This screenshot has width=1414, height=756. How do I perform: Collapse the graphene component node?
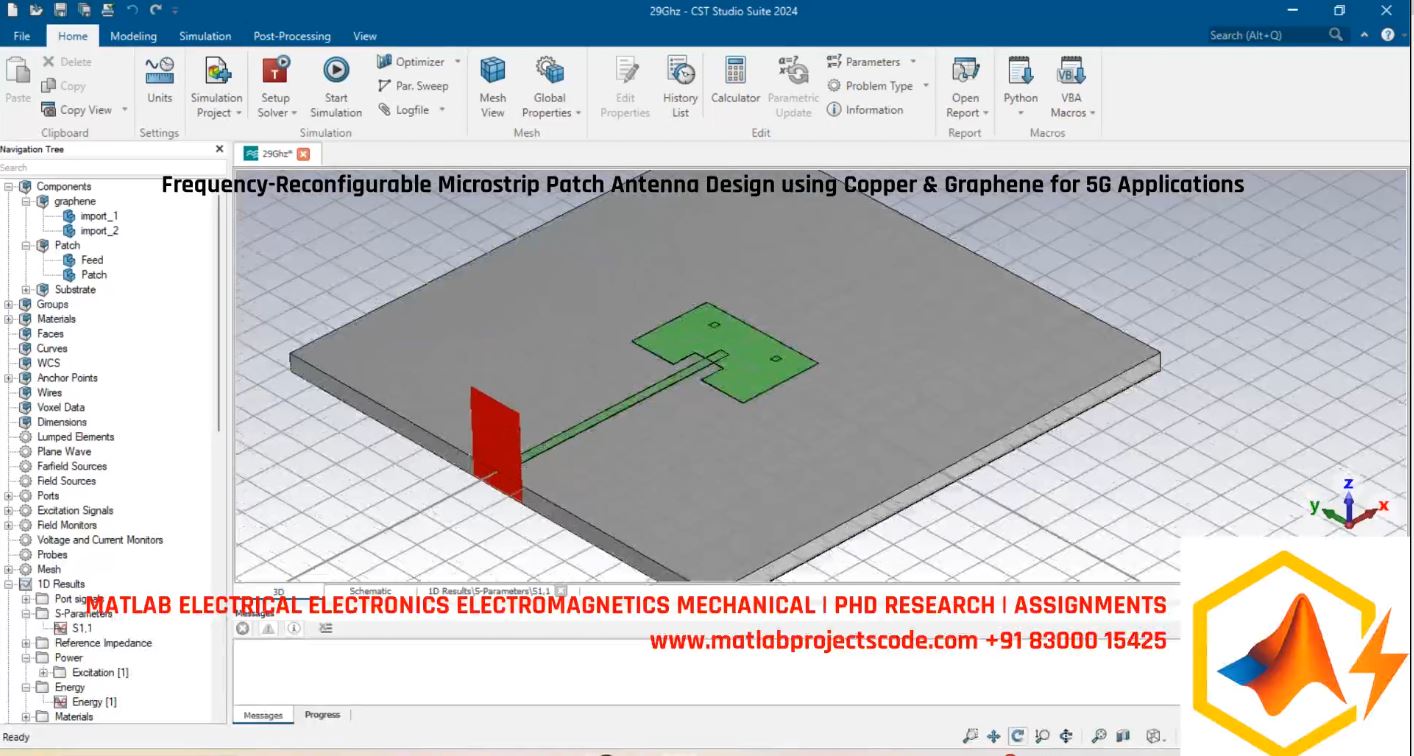(27, 202)
